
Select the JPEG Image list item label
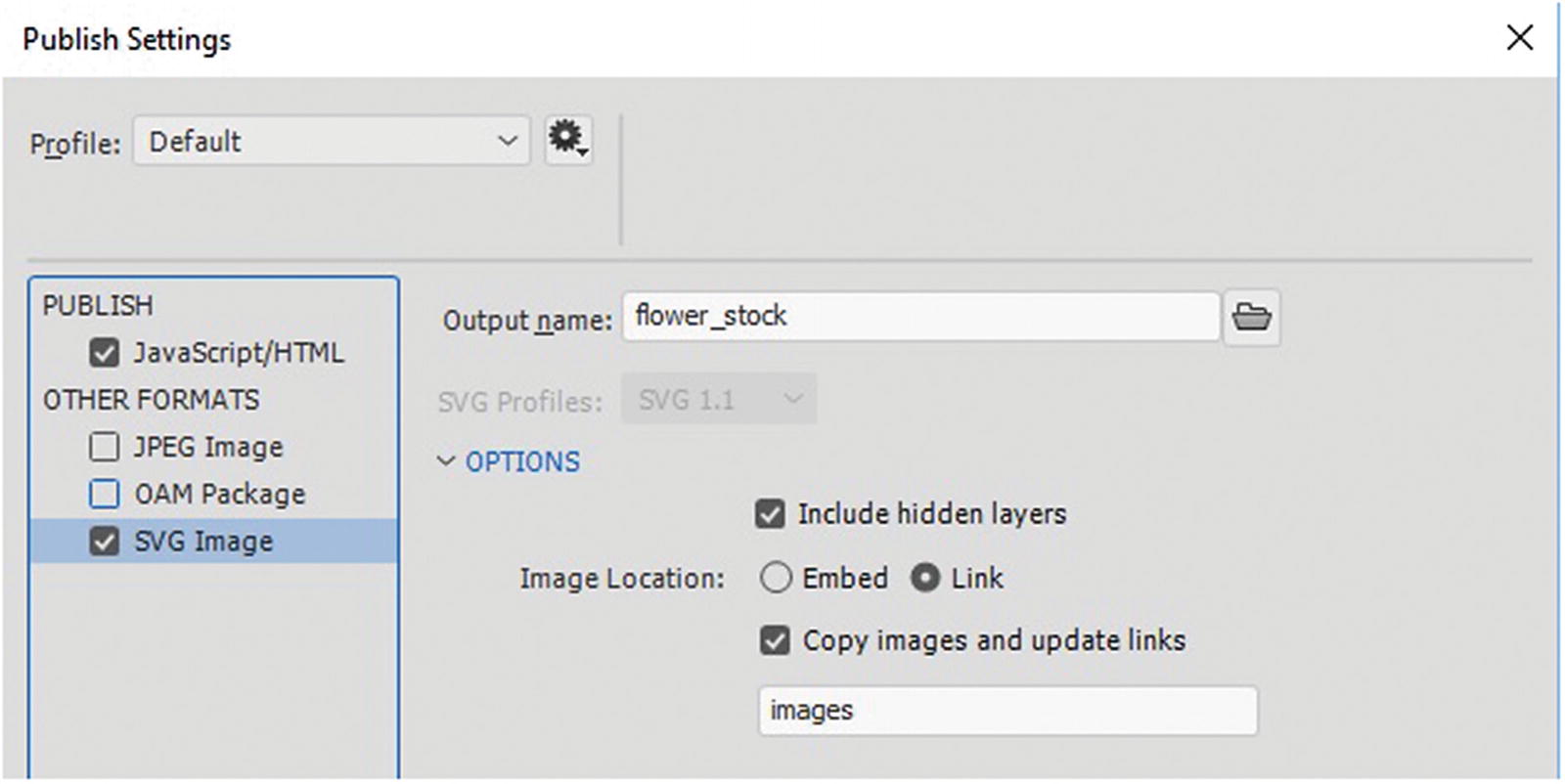[208, 447]
